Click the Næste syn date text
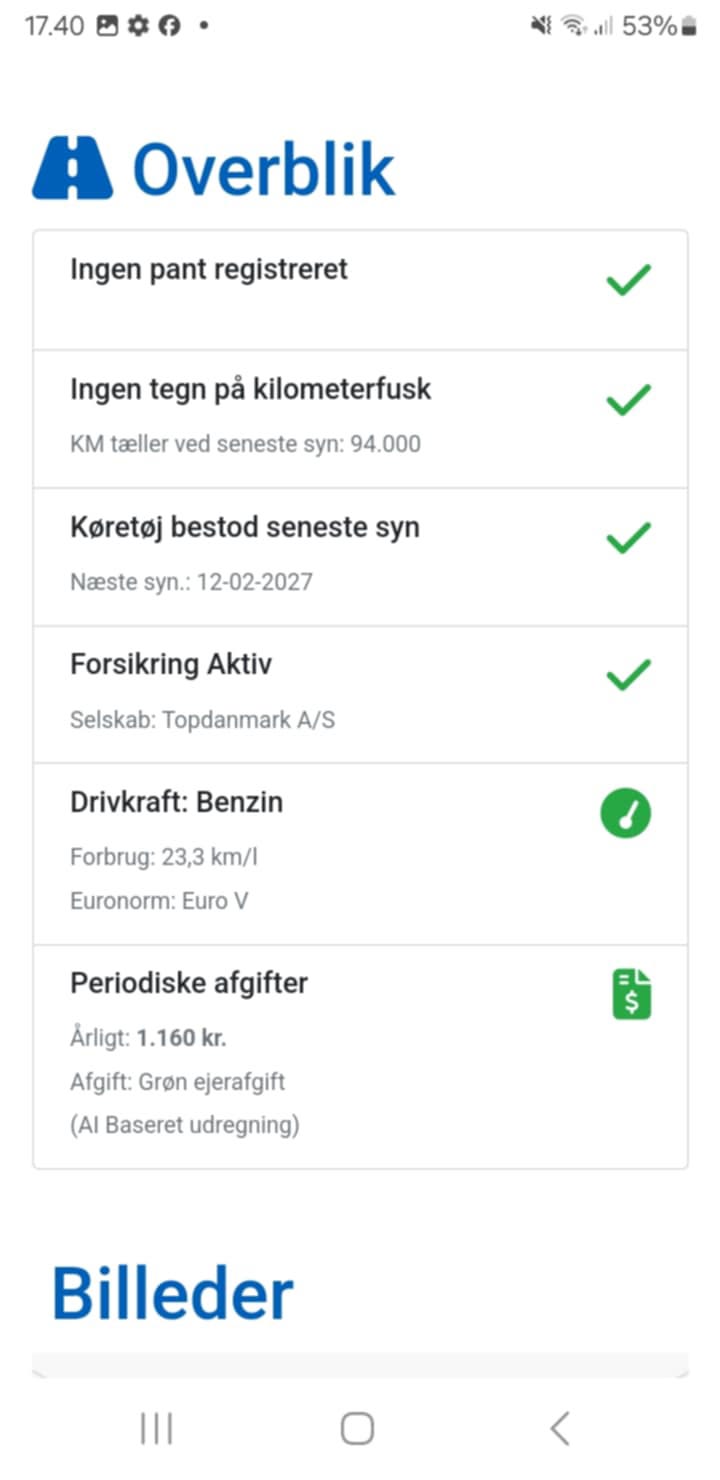 191,582
